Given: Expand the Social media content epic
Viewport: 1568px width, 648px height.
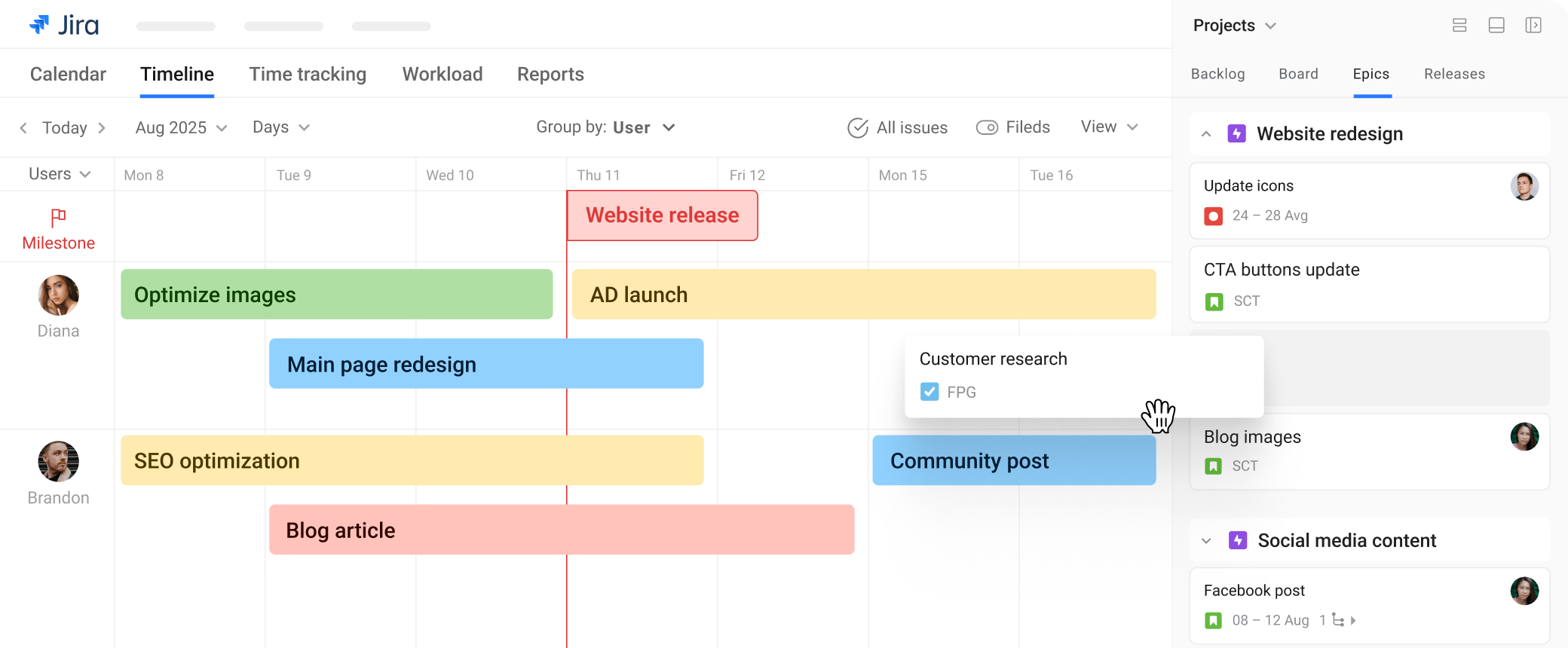Looking at the screenshot, I should click(x=1206, y=541).
